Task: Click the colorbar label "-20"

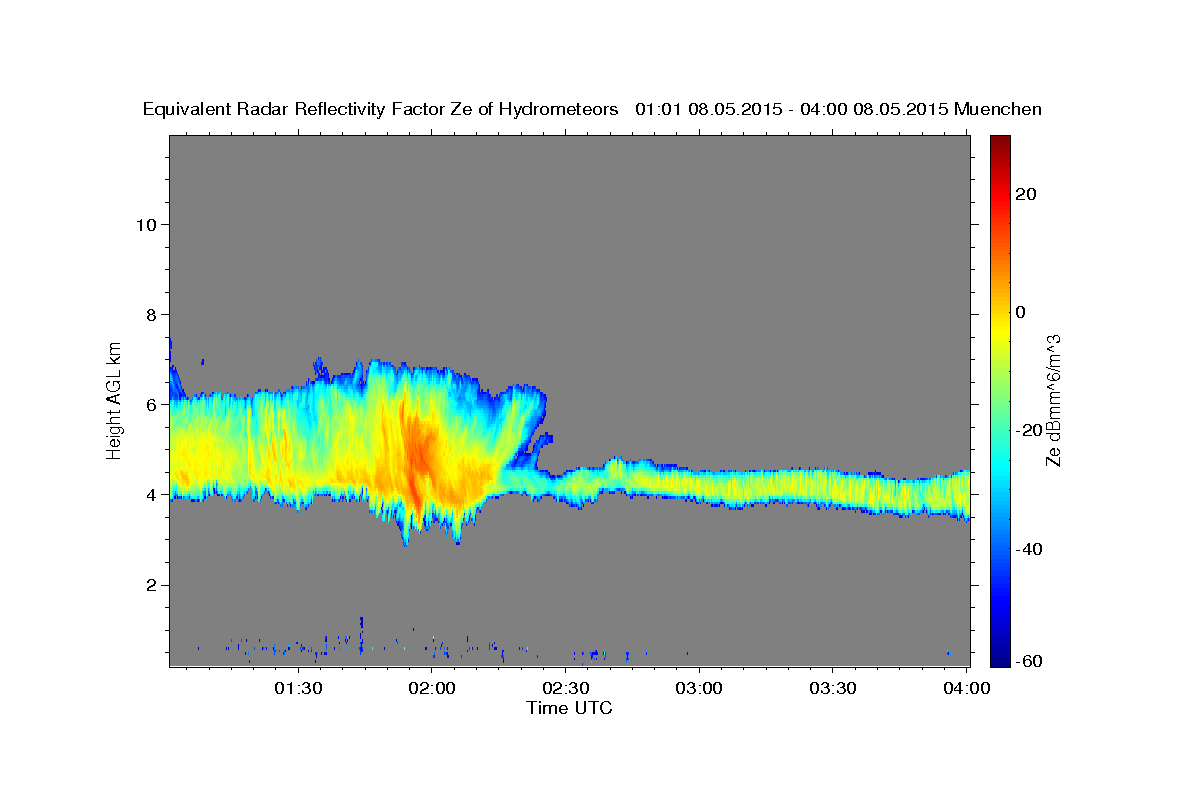Action: [1029, 430]
